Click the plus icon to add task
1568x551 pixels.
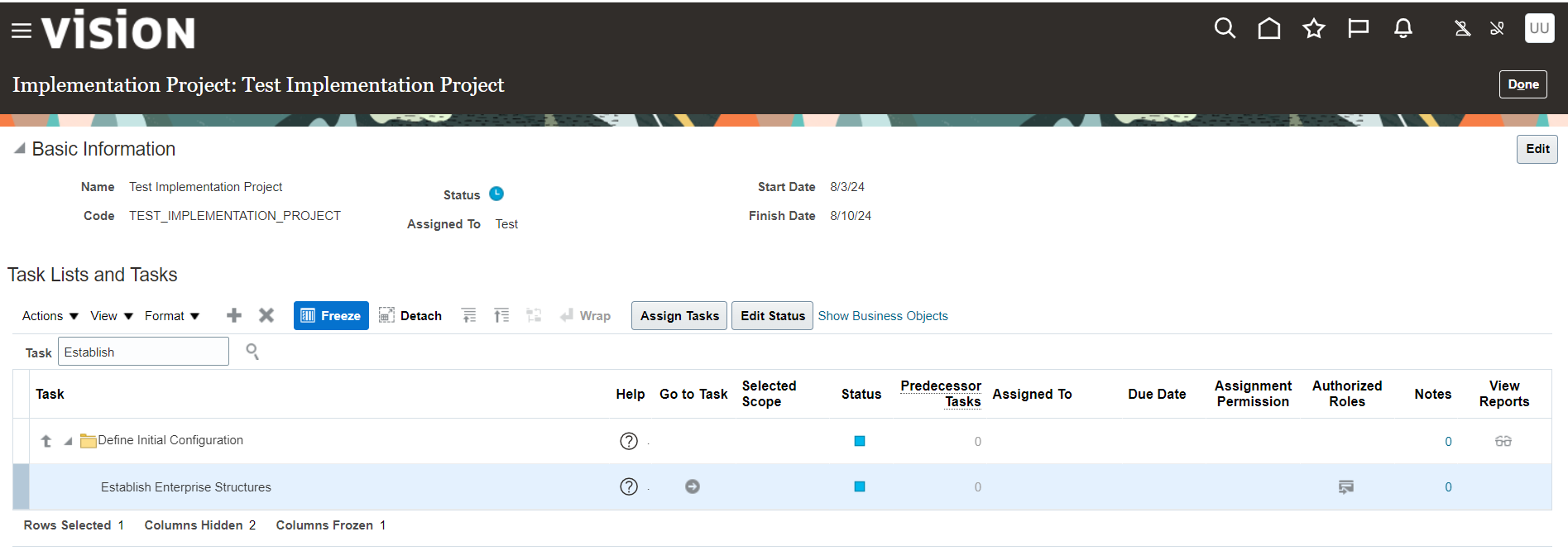coord(234,315)
